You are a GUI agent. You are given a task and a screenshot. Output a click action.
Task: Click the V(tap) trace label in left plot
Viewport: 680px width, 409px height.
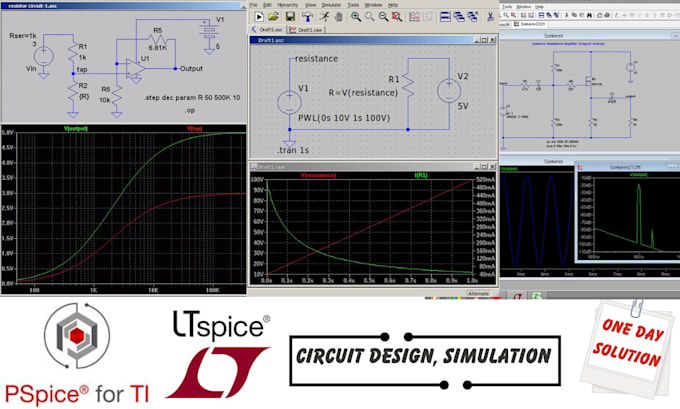tap(194, 128)
